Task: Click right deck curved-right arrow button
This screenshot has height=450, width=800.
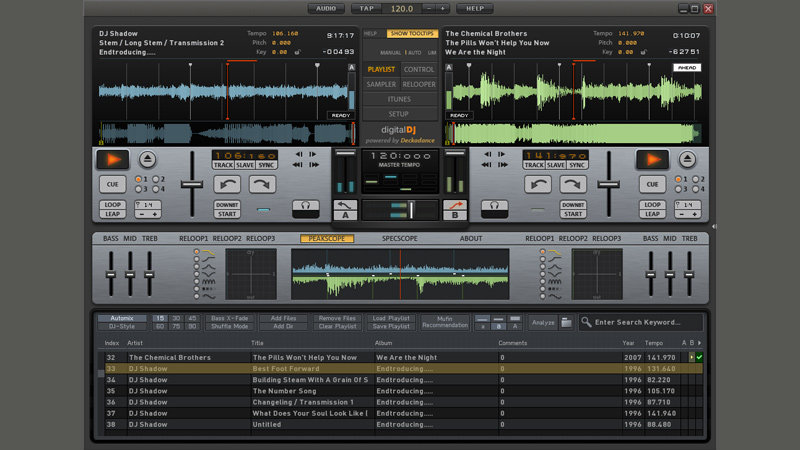Action: 573,184
